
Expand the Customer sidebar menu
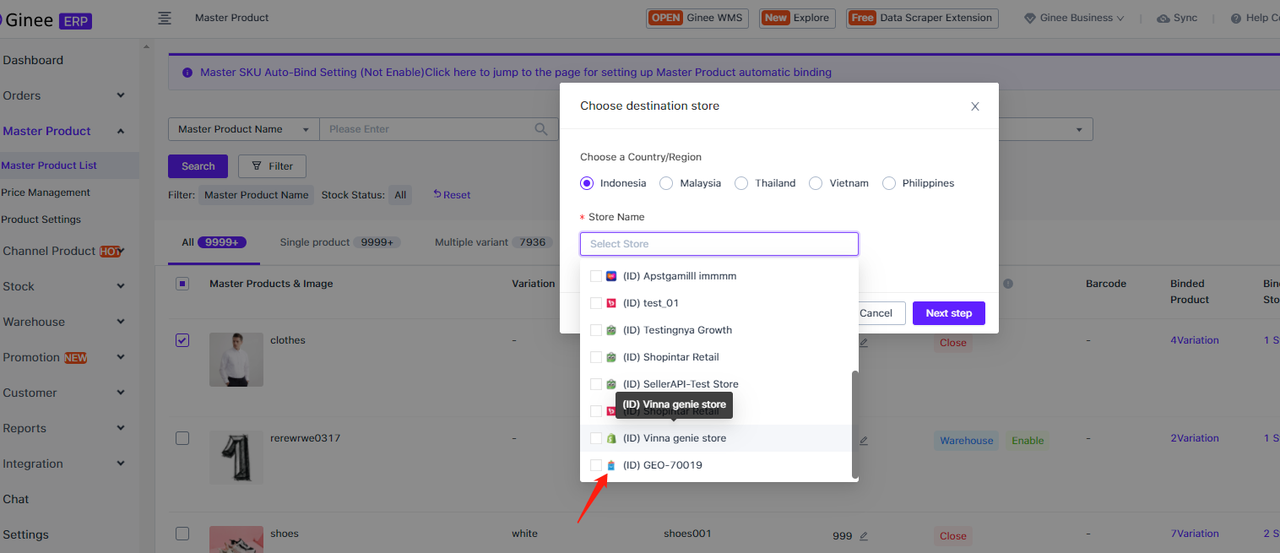click(120, 393)
